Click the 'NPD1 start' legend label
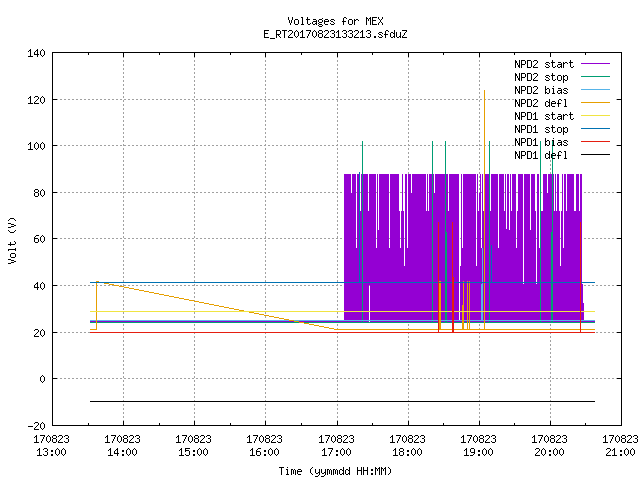Image resolution: width=640 pixels, height=480 pixels. click(x=544, y=116)
